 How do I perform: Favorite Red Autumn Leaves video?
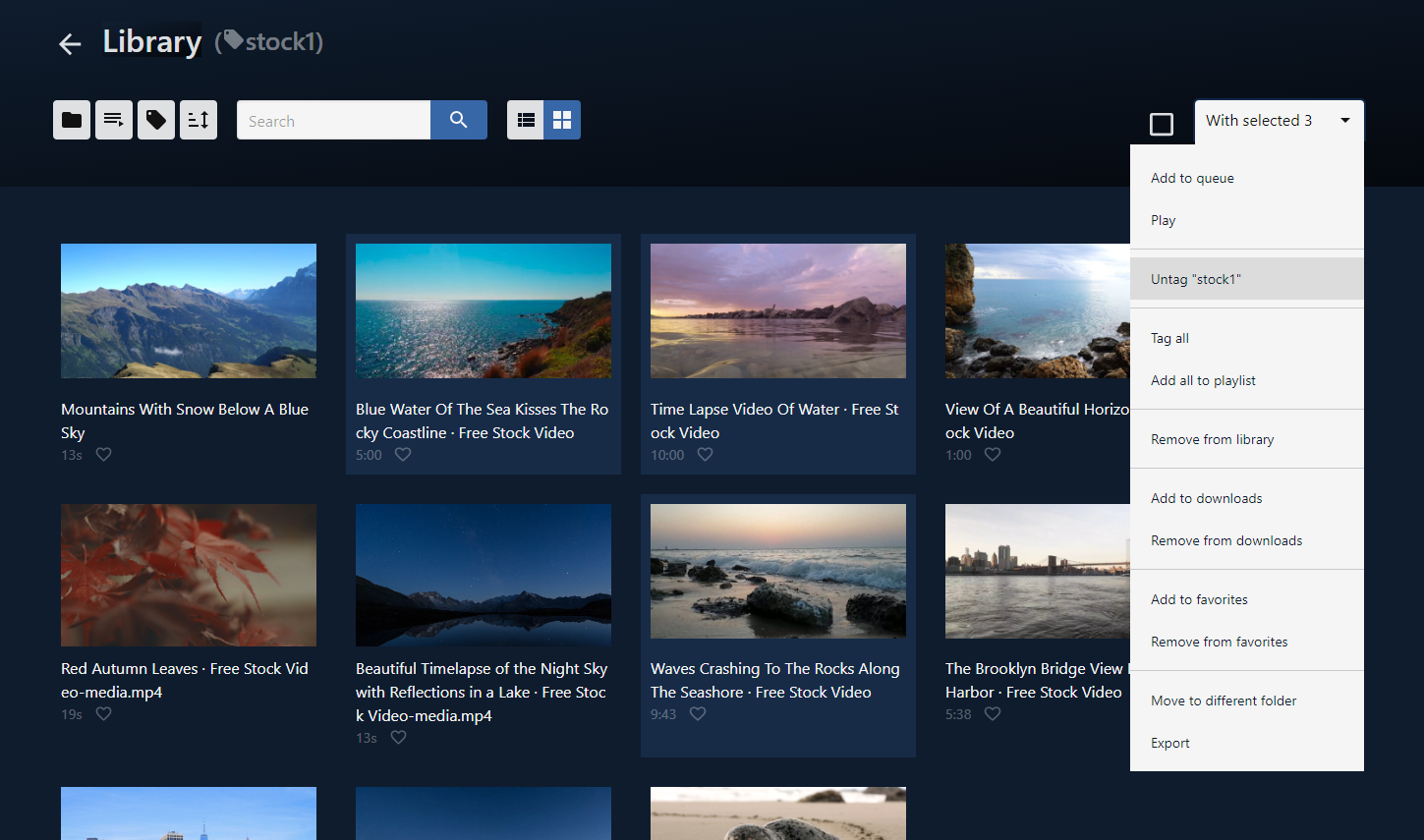point(104,714)
